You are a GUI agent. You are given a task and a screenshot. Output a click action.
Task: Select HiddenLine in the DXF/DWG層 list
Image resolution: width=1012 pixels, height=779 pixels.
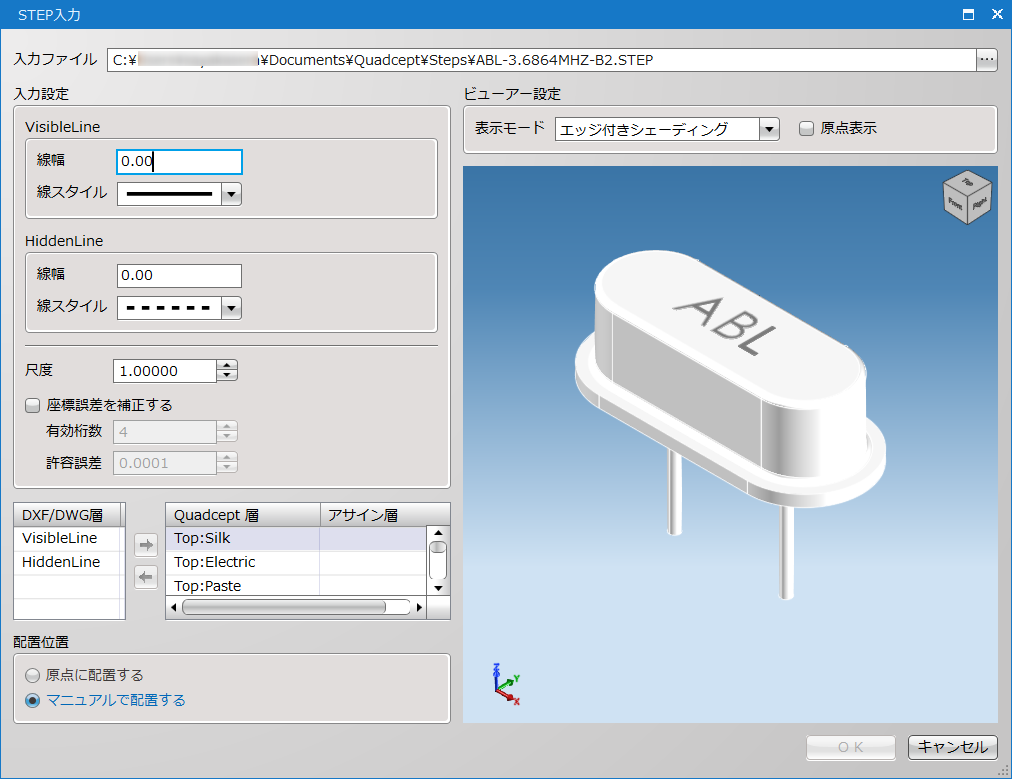(x=62, y=563)
